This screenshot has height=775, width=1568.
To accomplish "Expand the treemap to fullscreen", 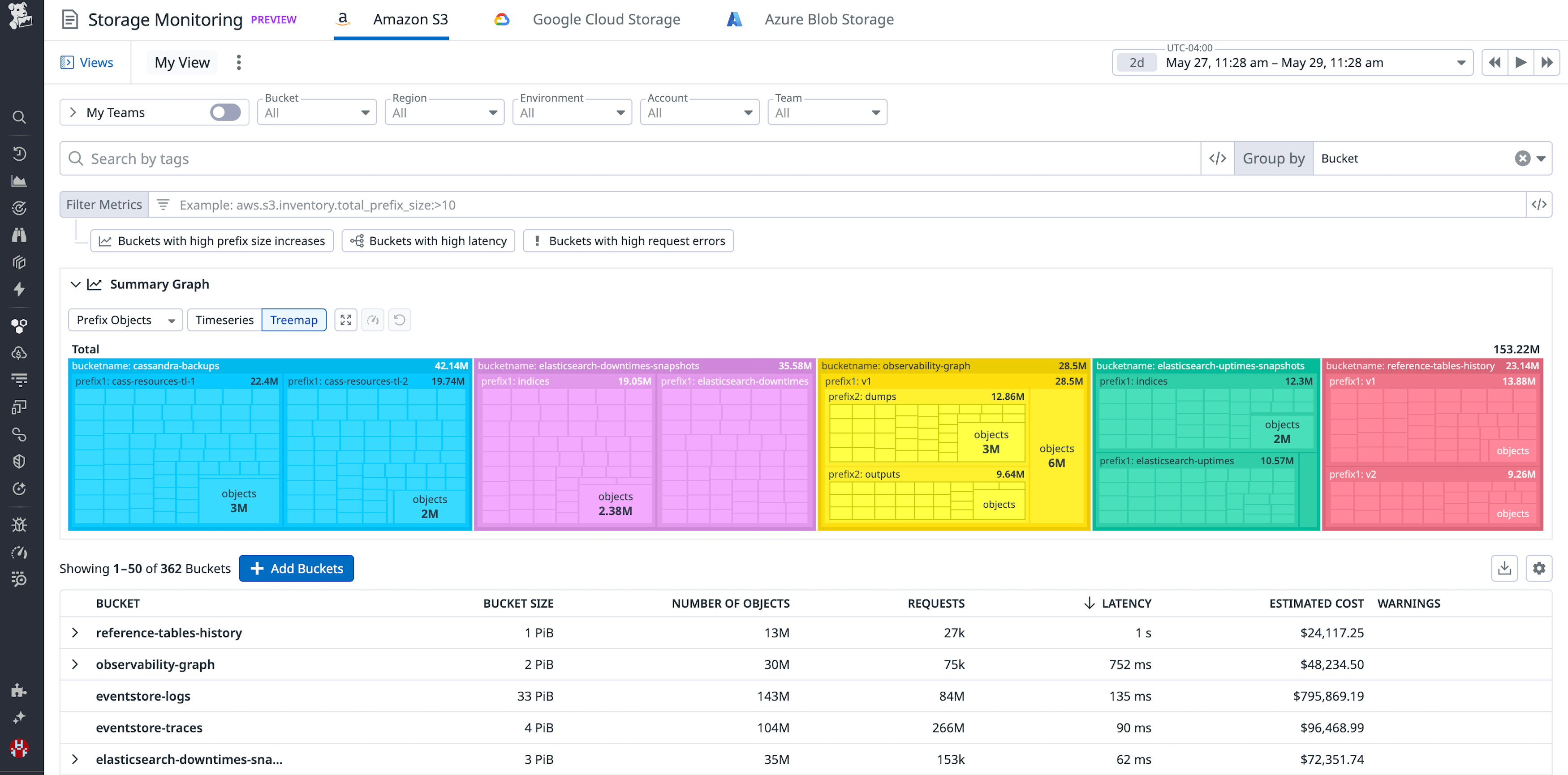I will pos(346,319).
